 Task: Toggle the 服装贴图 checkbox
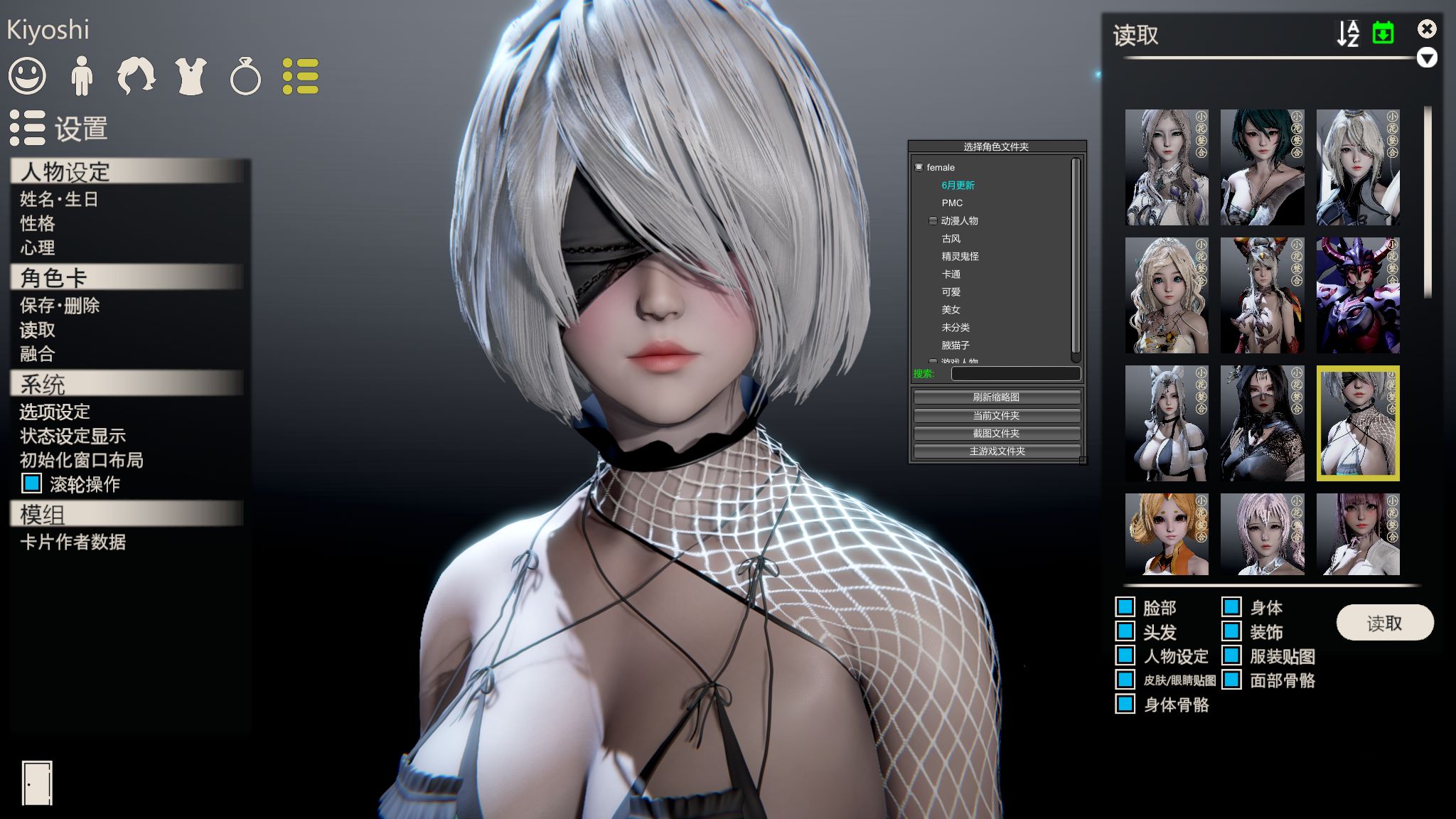coord(1231,655)
